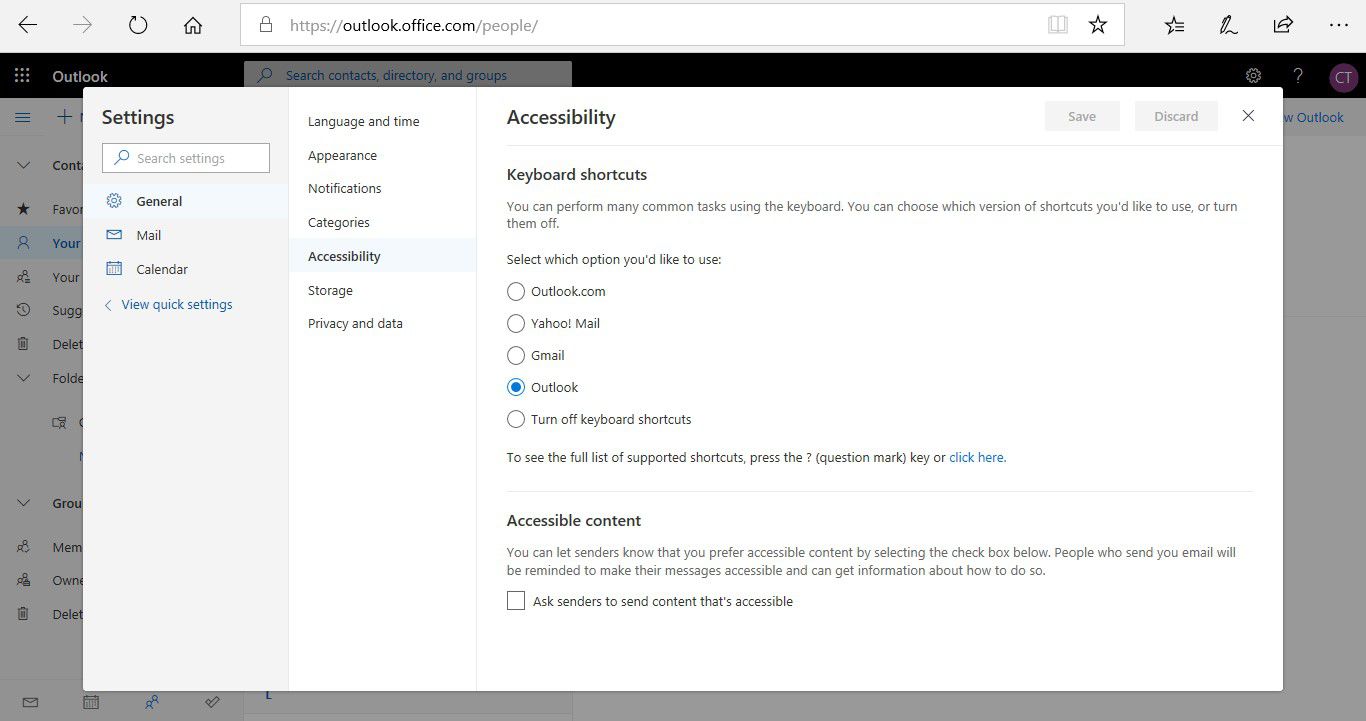Click the share page icon
This screenshot has height=721, width=1366.
[1283, 25]
